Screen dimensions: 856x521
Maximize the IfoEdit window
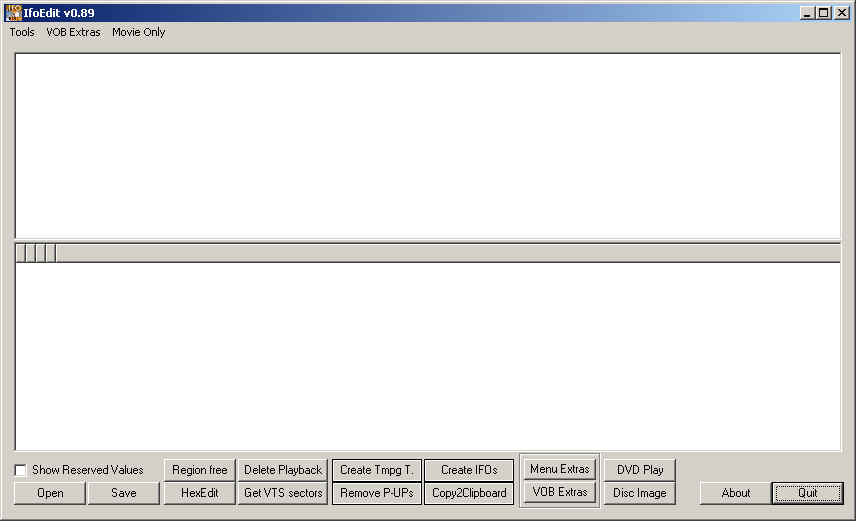click(824, 13)
